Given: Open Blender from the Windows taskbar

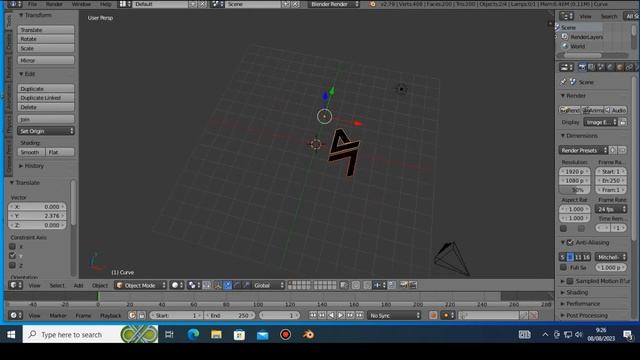Looking at the screenshot, I should coord(308,335).
